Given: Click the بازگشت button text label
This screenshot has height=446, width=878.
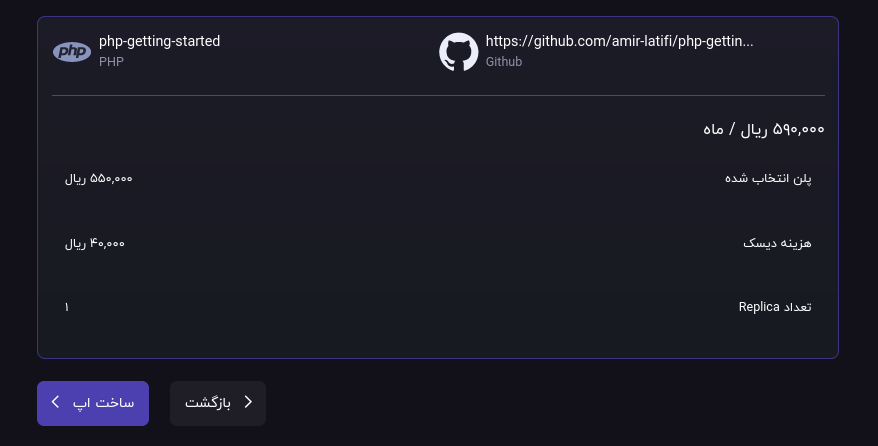Looking at the screenshot, I should click(x=208, y=403).
